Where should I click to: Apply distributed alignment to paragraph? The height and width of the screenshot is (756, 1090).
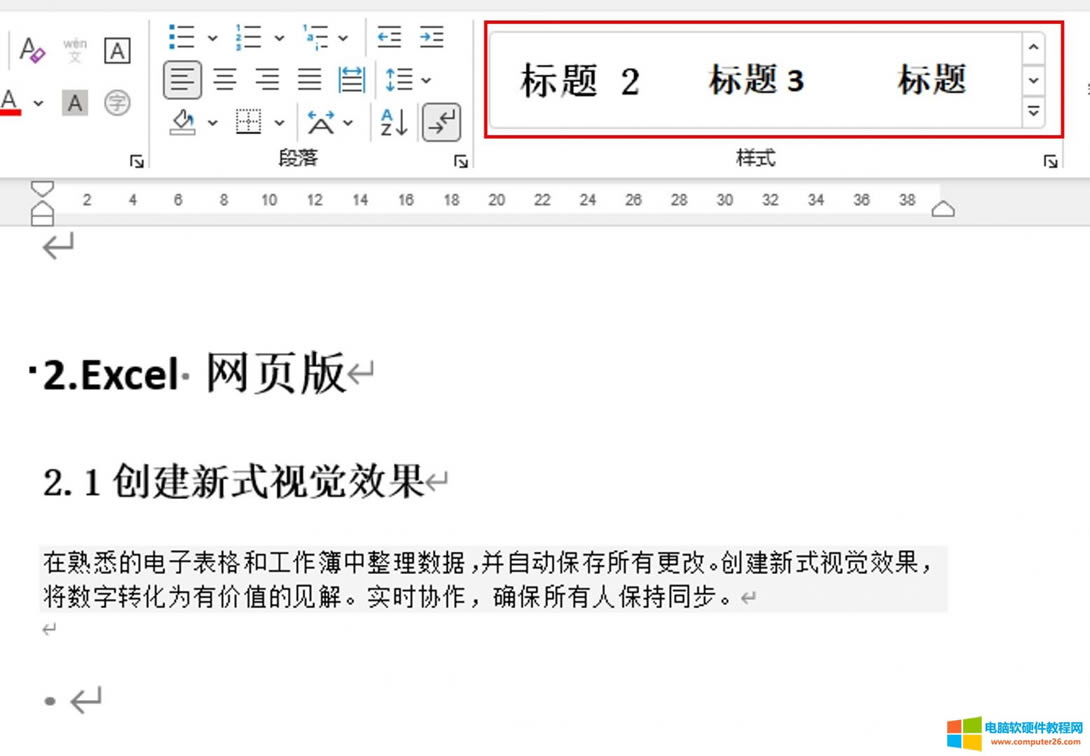coord(351,80)
